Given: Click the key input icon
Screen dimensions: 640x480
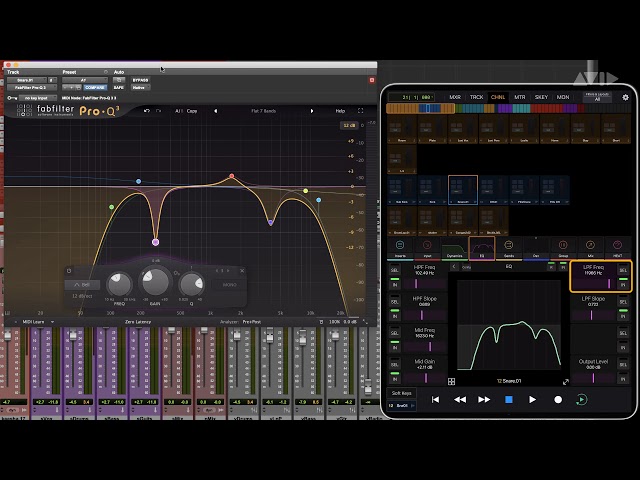Looking at the screenshot, I should (x=12, y=98).
